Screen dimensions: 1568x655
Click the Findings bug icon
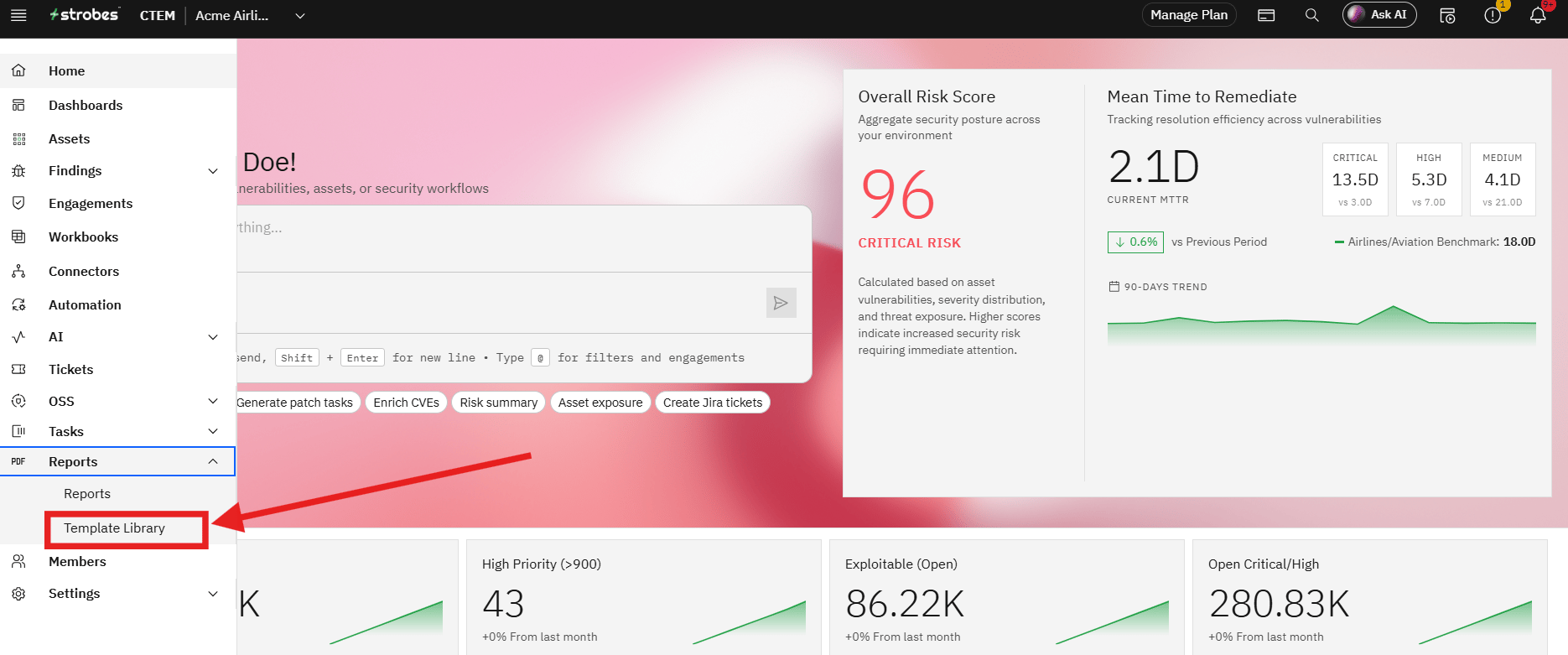pos(18,171)
